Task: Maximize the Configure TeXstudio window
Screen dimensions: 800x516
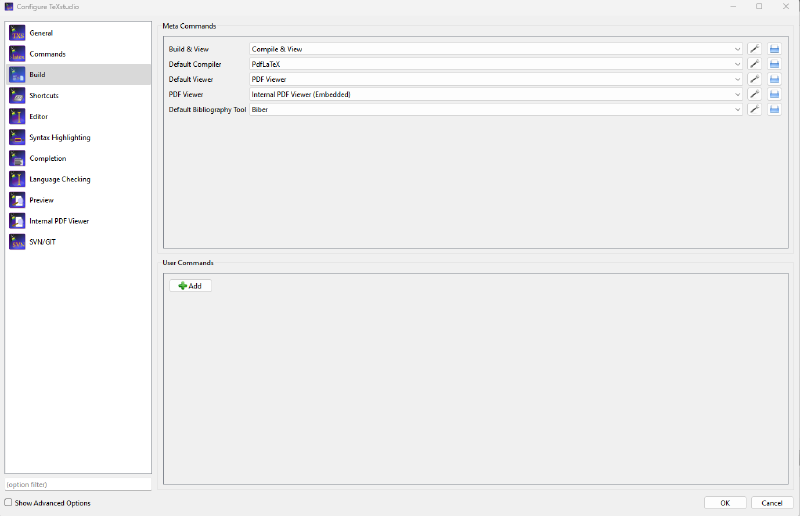Action: pos(759,7)
